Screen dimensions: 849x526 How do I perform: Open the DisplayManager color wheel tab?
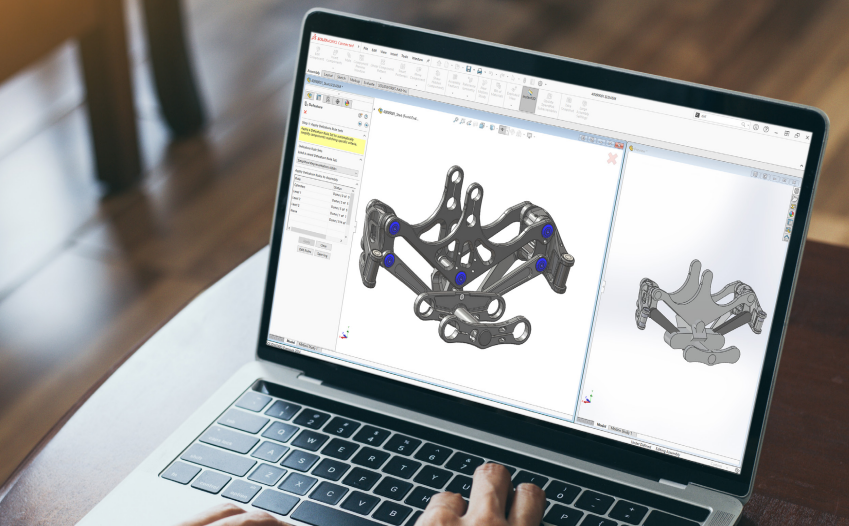tap(347, 103)
